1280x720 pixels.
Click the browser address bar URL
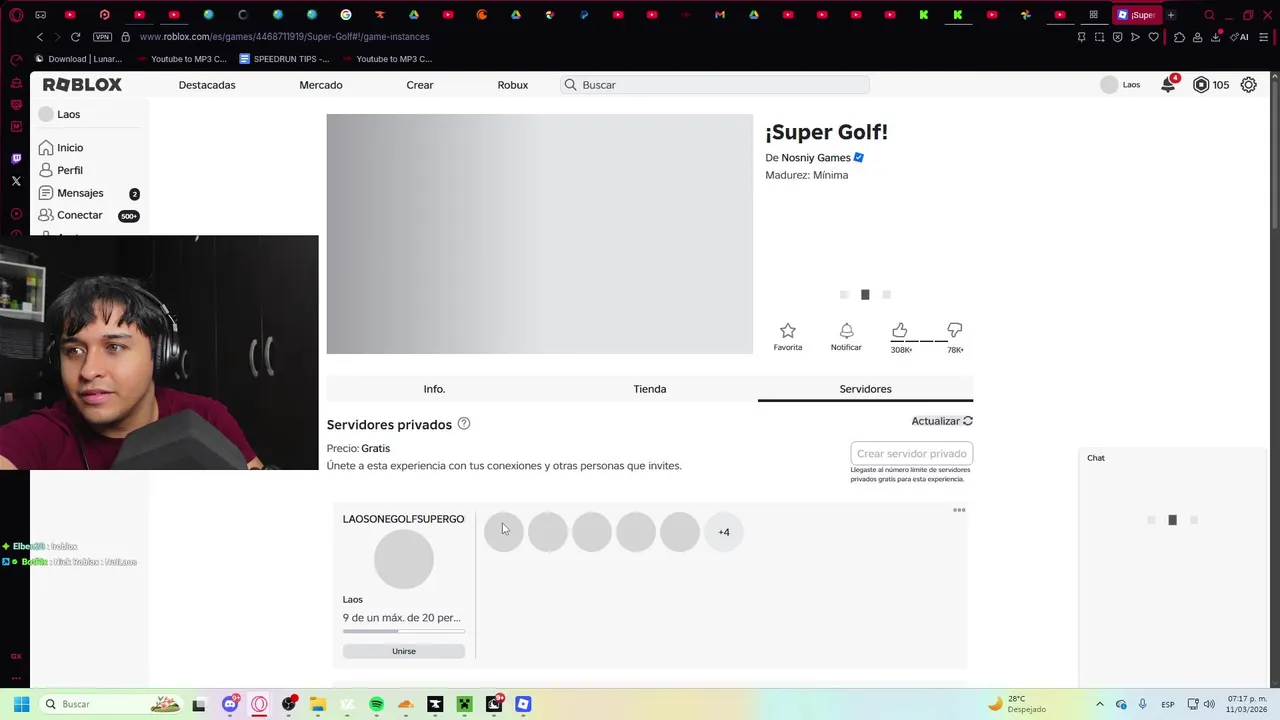click(285, 37)
